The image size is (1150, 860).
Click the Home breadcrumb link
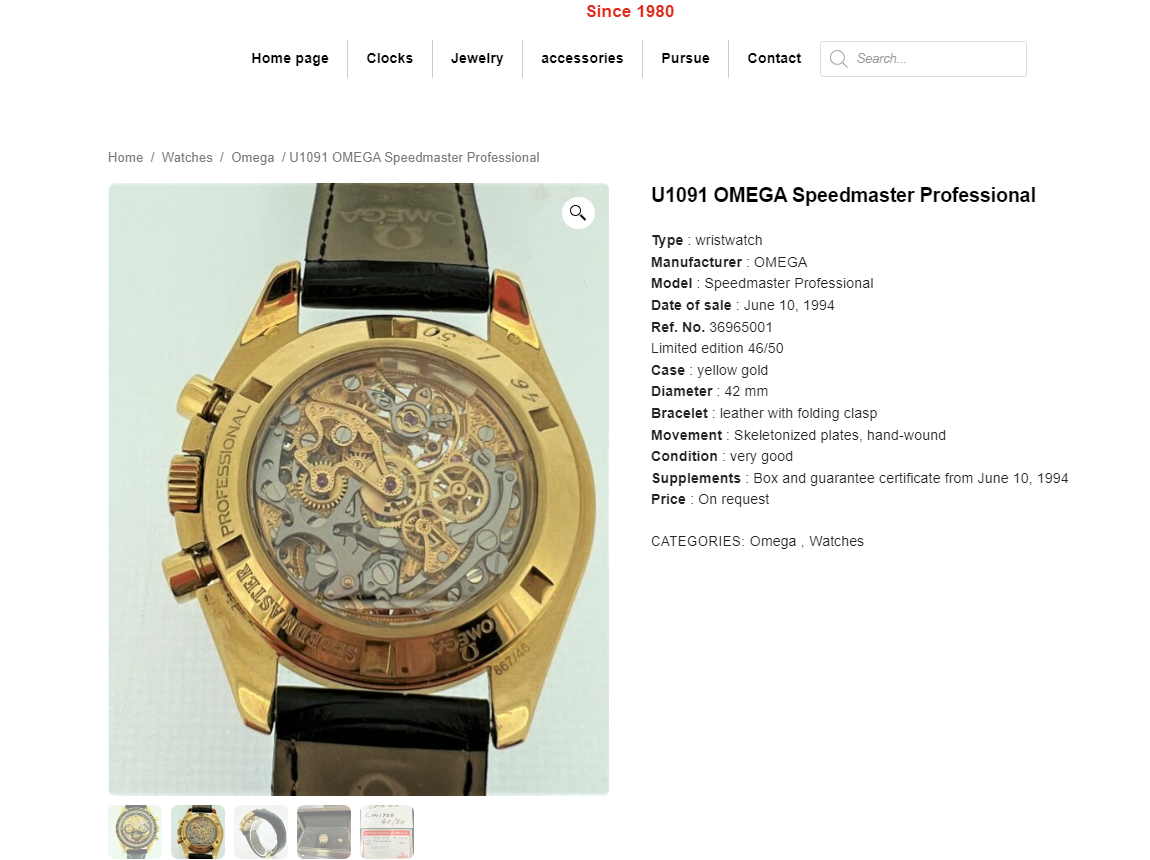pos(125,158)
